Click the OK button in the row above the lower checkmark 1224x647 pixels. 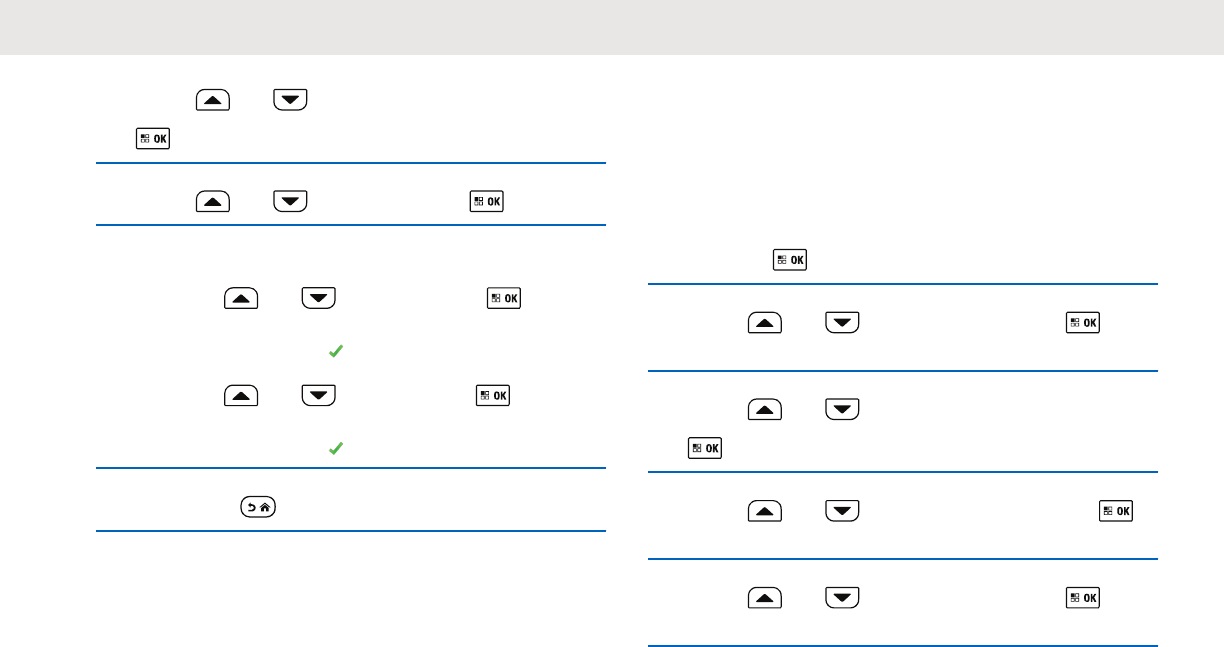tap(493, 396)
